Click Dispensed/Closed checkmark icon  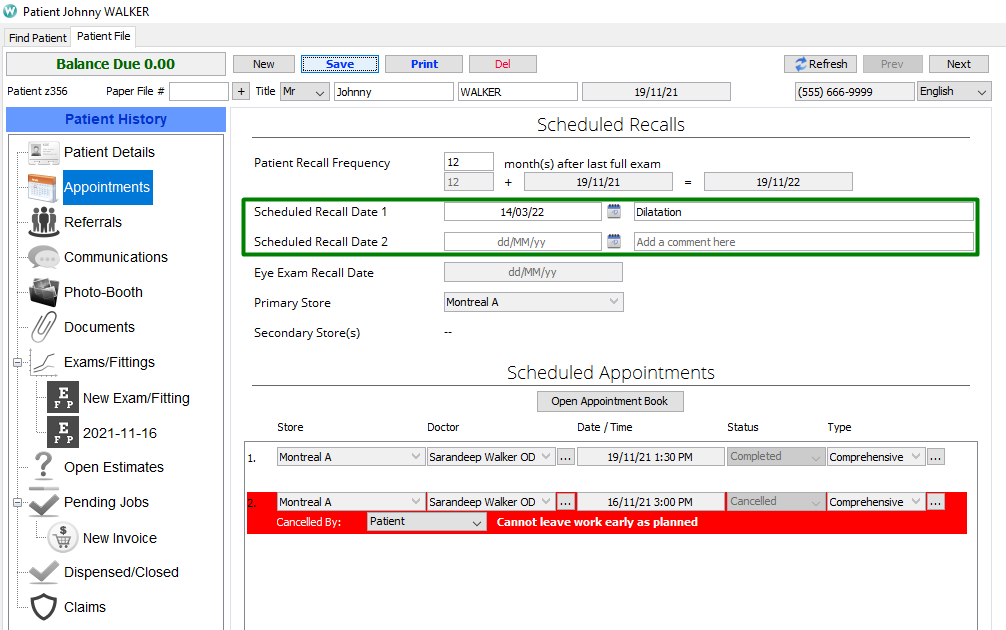(44, 572)
